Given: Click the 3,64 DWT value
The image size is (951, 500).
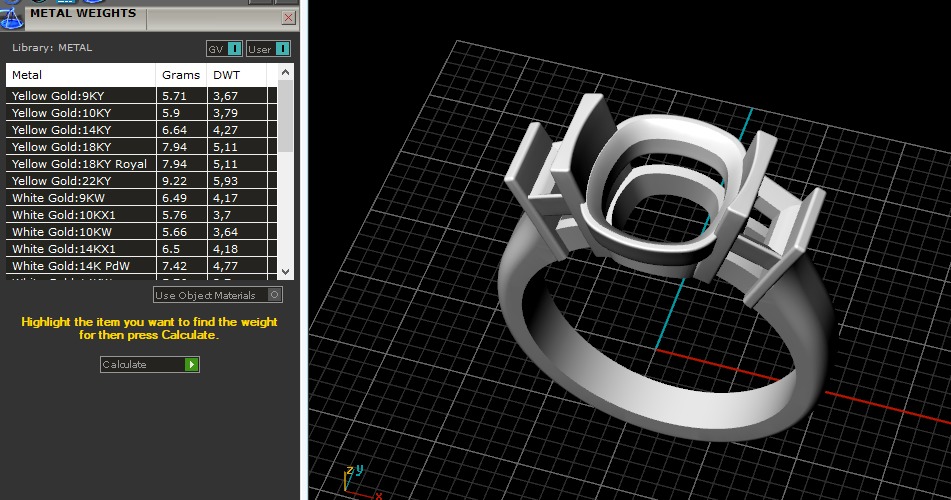Looking at the screenshot, I should (x=225, y=232).
